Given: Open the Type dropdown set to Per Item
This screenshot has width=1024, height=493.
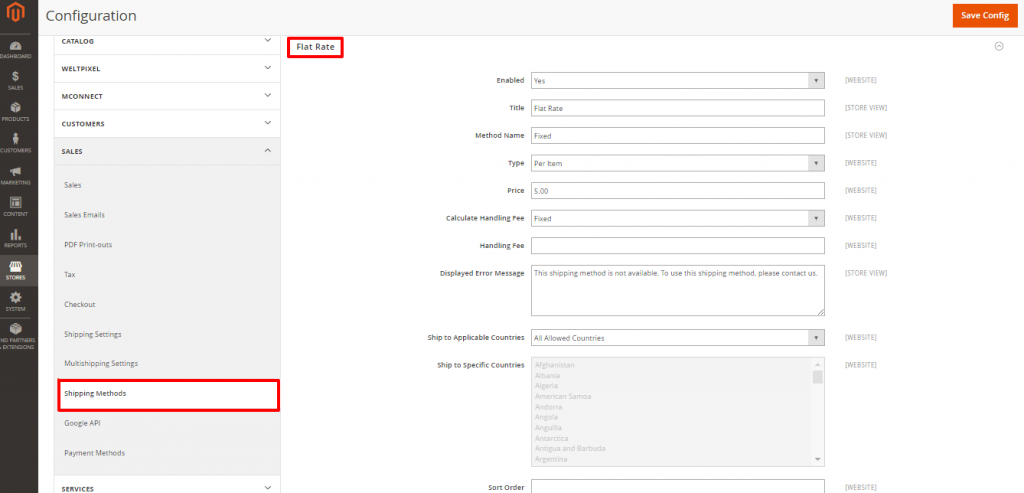Looking at the screenshot, I should click(678, 163).
